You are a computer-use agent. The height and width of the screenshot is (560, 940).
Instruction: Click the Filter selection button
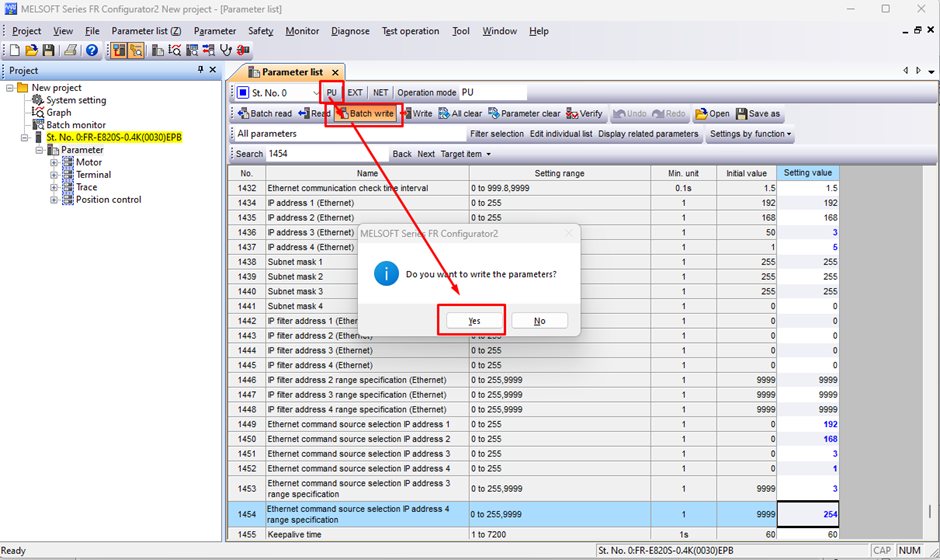coord(497,134)
